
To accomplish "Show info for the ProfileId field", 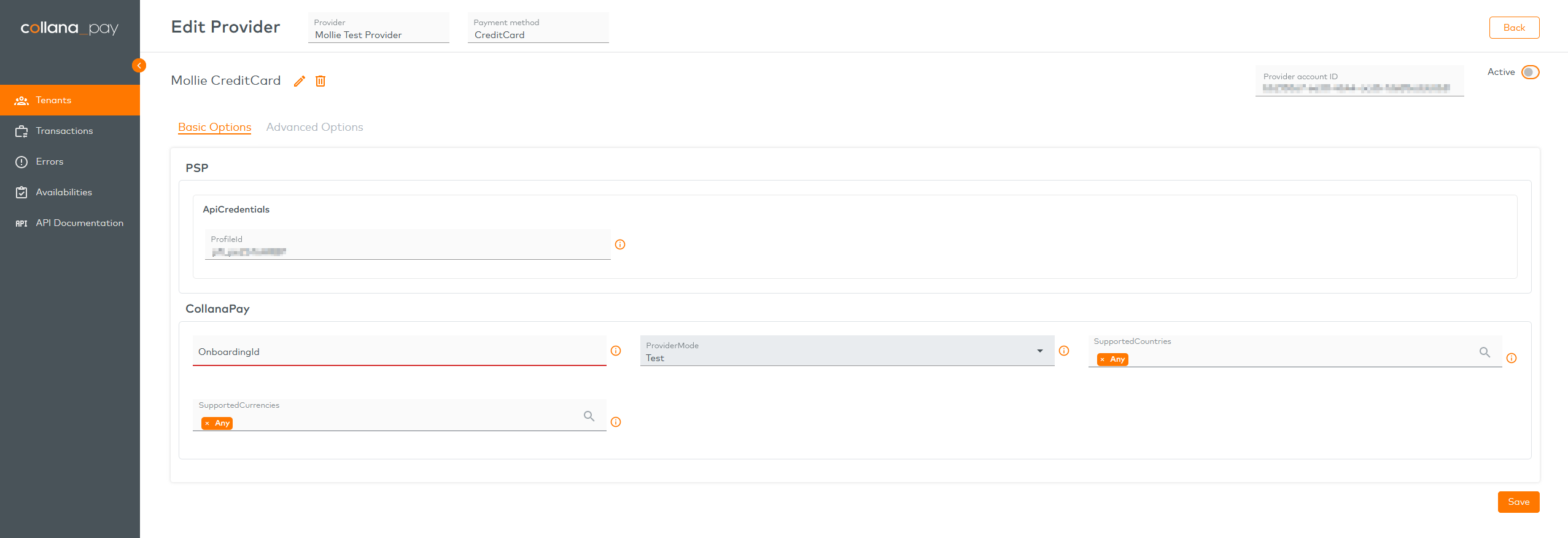I will coord(620,244).
